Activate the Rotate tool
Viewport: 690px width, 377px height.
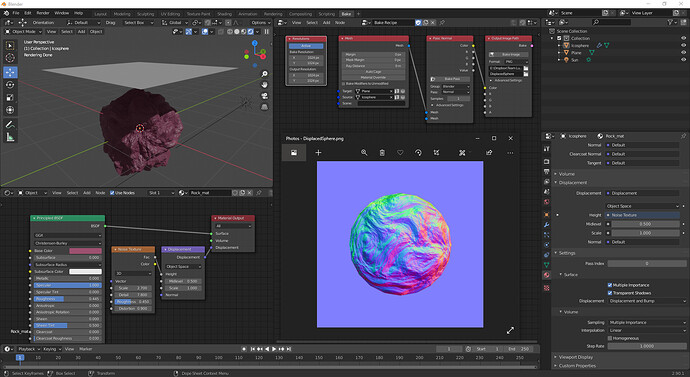point(10,85)
